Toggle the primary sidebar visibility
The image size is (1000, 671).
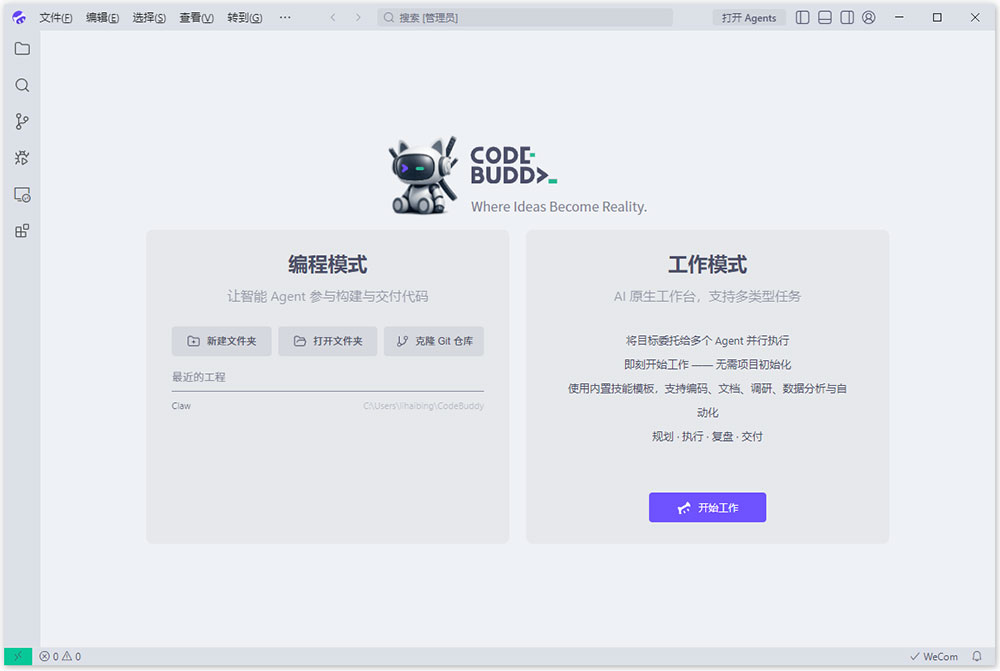pyautogui.click(x=801, y=17)
